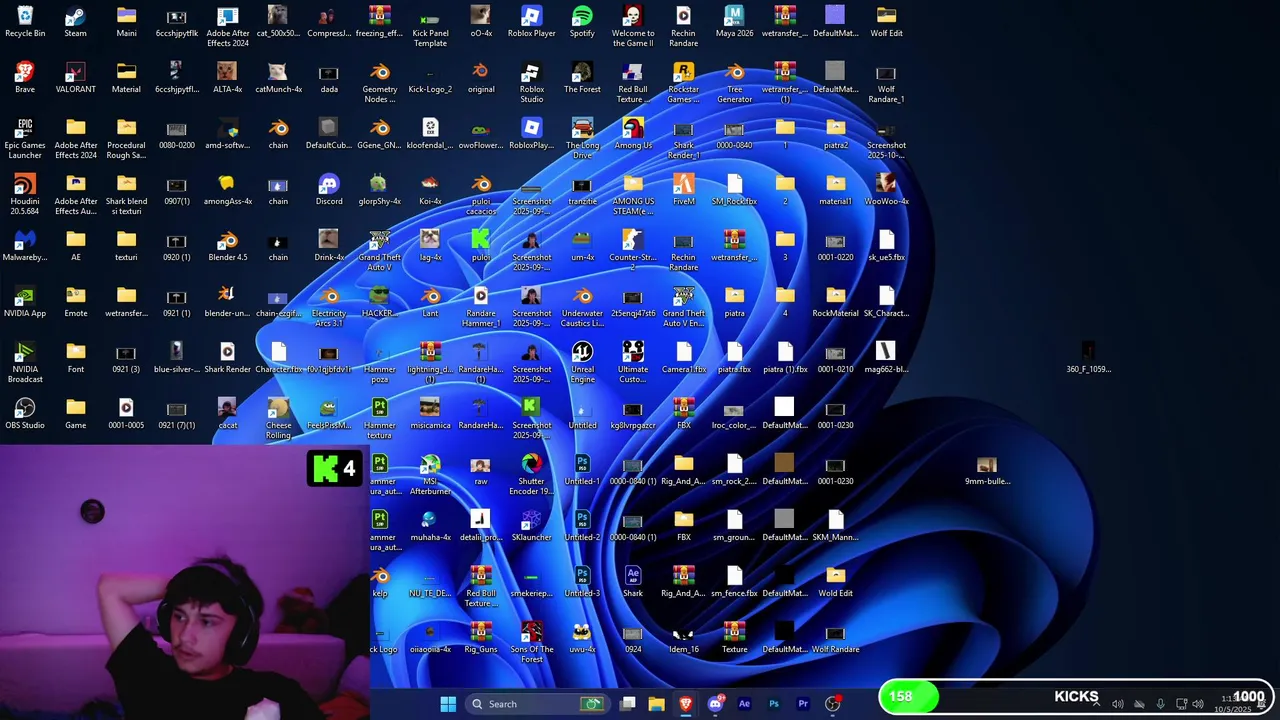The height and width of the screenshot is (720, 1280).
Task: Open the Shark After Effects project
Action: (x=633, y=582)
